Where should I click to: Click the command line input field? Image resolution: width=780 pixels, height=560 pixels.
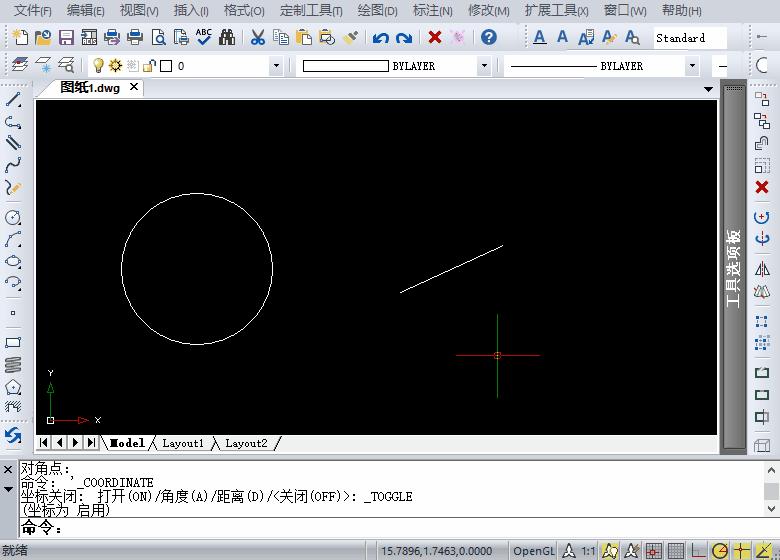(x=400, y=528)
